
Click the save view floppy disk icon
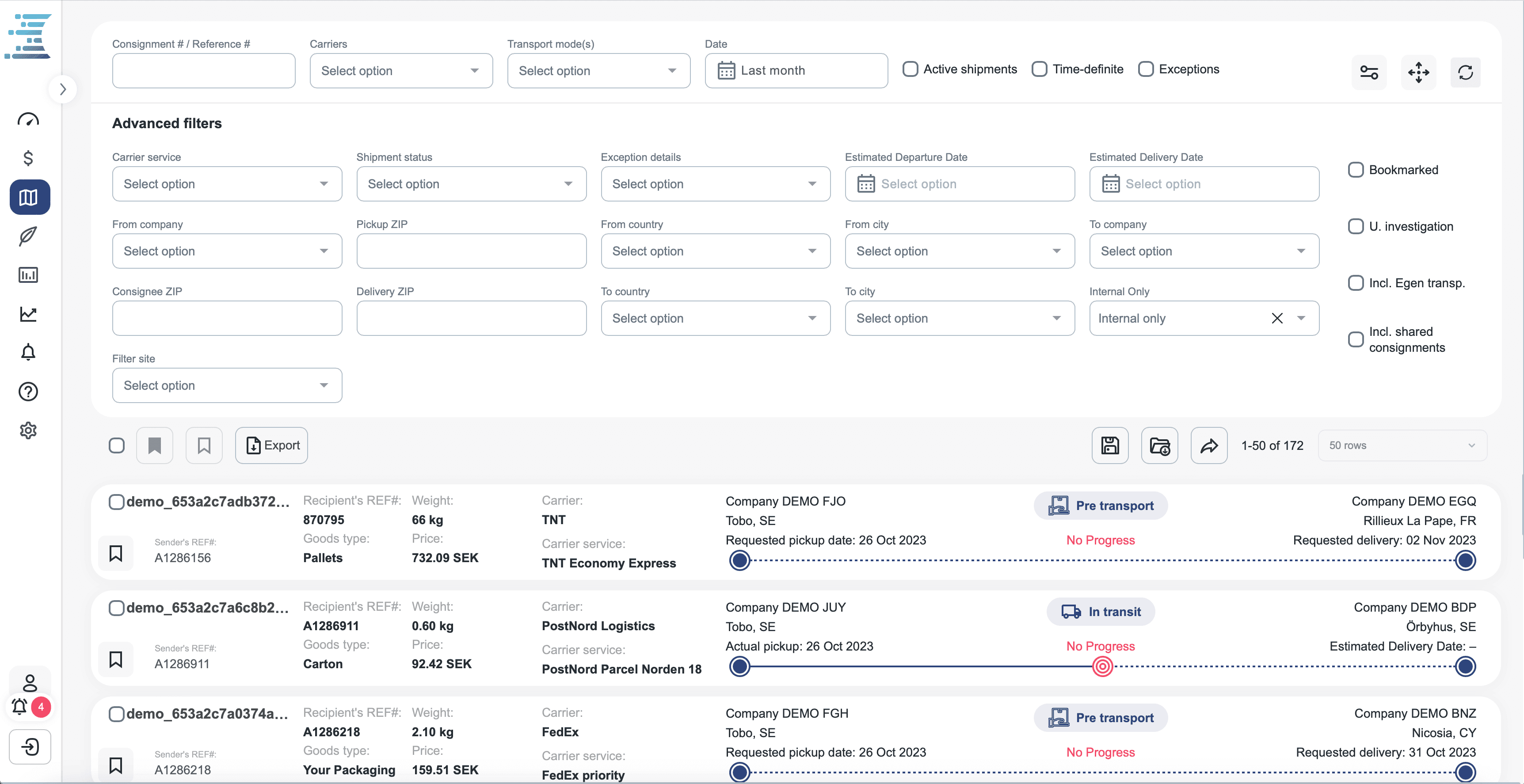tap(1110, 445)
